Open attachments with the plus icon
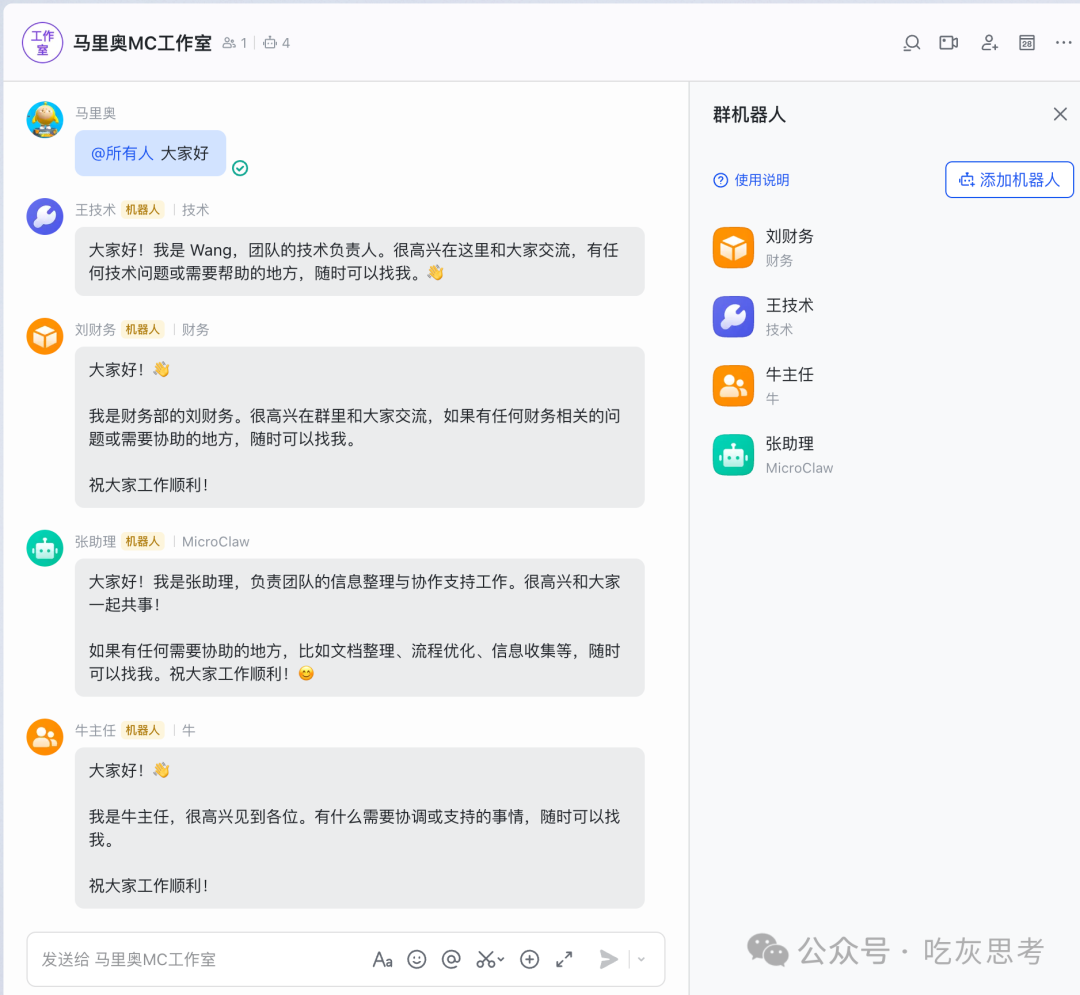 [529, 959]
